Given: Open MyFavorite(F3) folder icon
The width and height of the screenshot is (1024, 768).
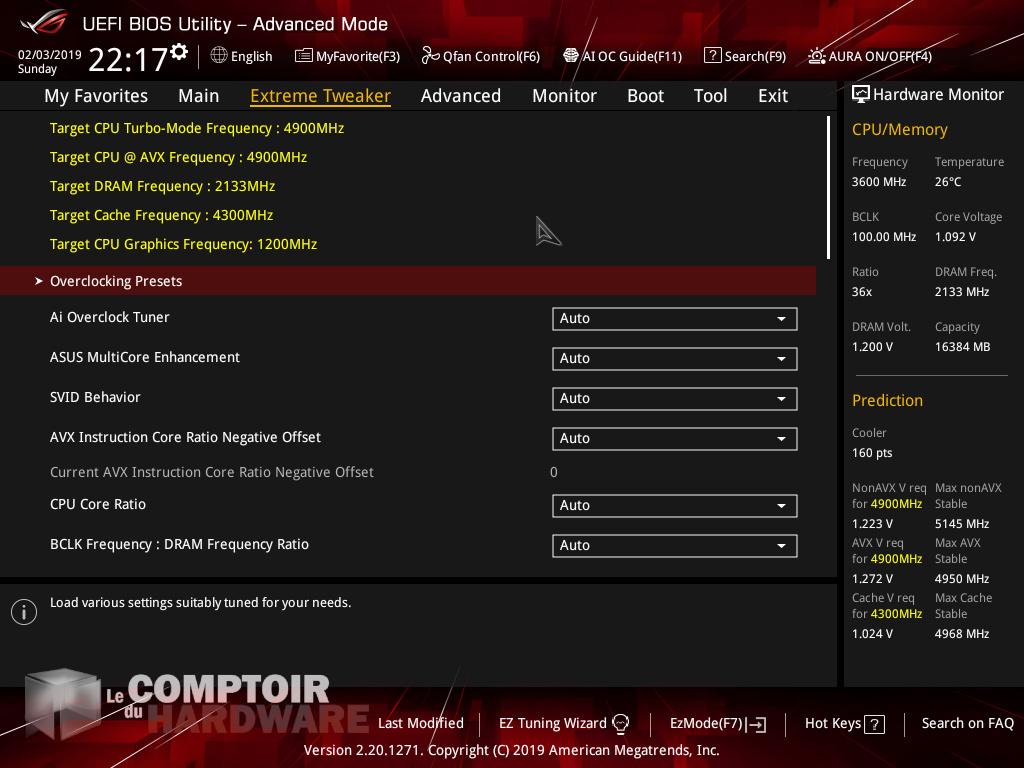Looking at the screenshot, I should [x=304, y=56].
